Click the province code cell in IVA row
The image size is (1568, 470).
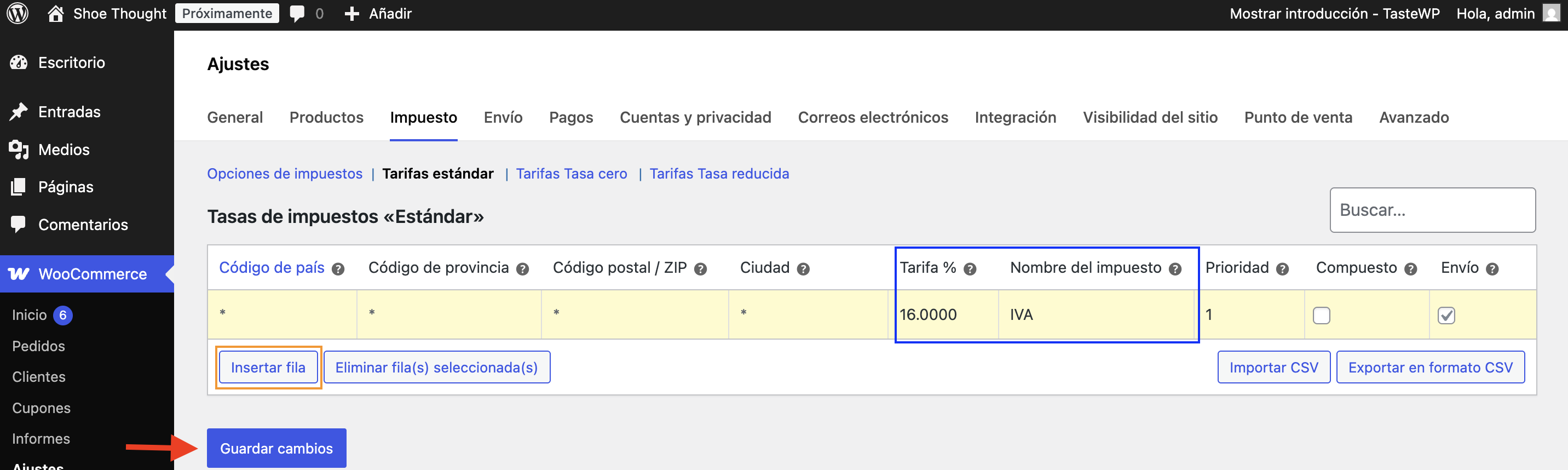point(449,315)
